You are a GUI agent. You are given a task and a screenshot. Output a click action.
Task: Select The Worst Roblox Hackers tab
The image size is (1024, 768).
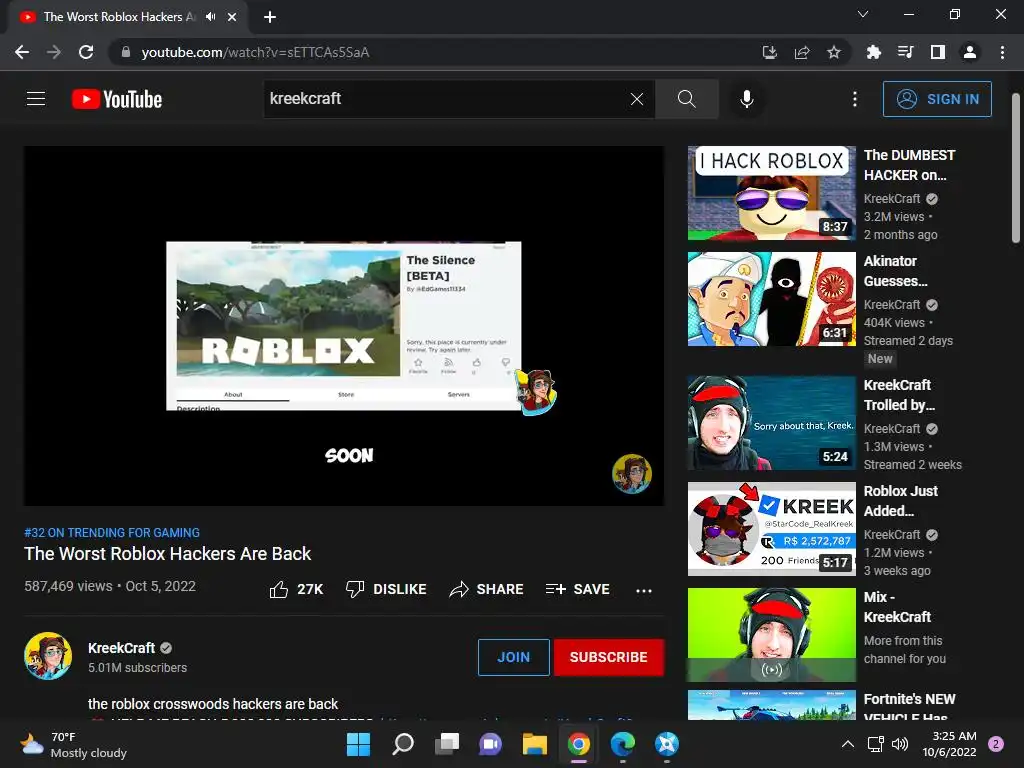[x=119, y=17]
